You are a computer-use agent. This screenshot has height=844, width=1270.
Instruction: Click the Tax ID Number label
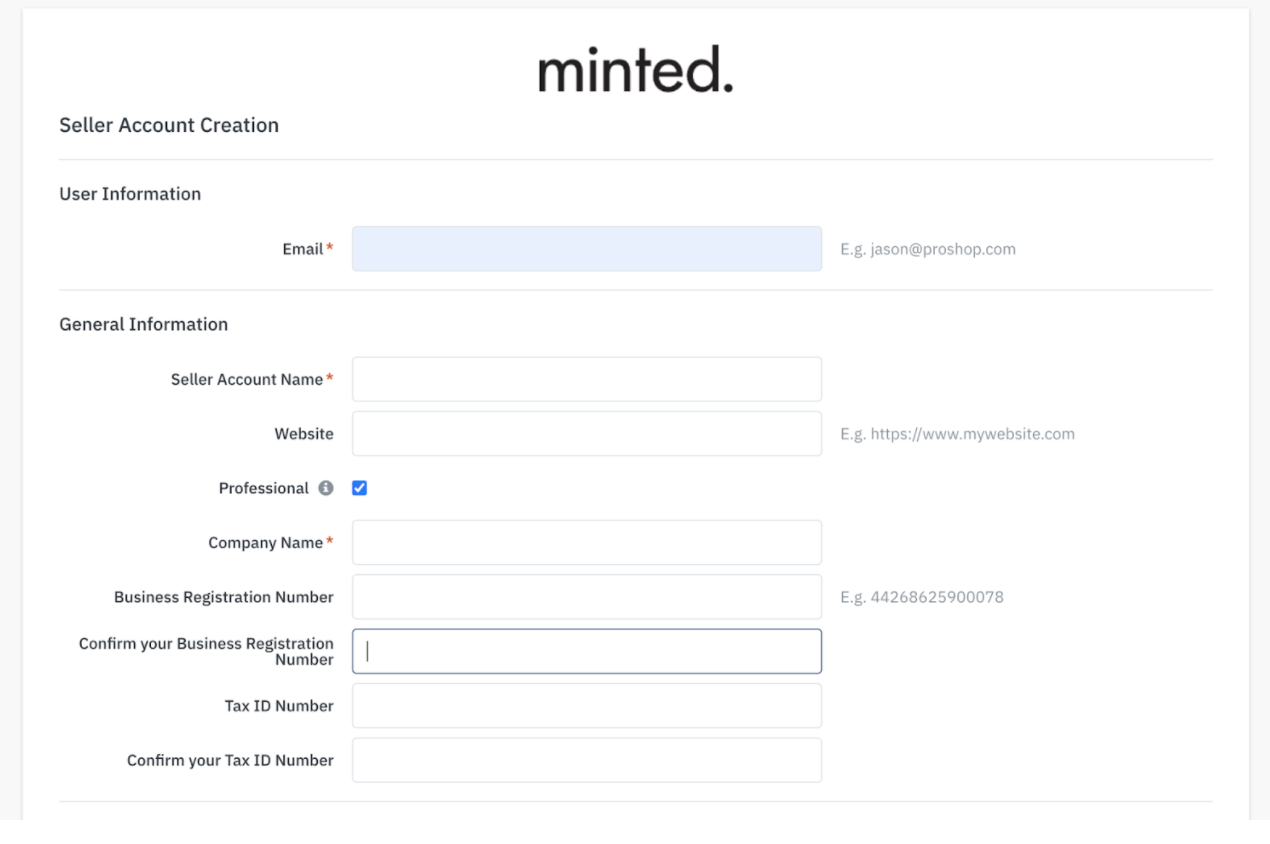[x=279, y=706]
